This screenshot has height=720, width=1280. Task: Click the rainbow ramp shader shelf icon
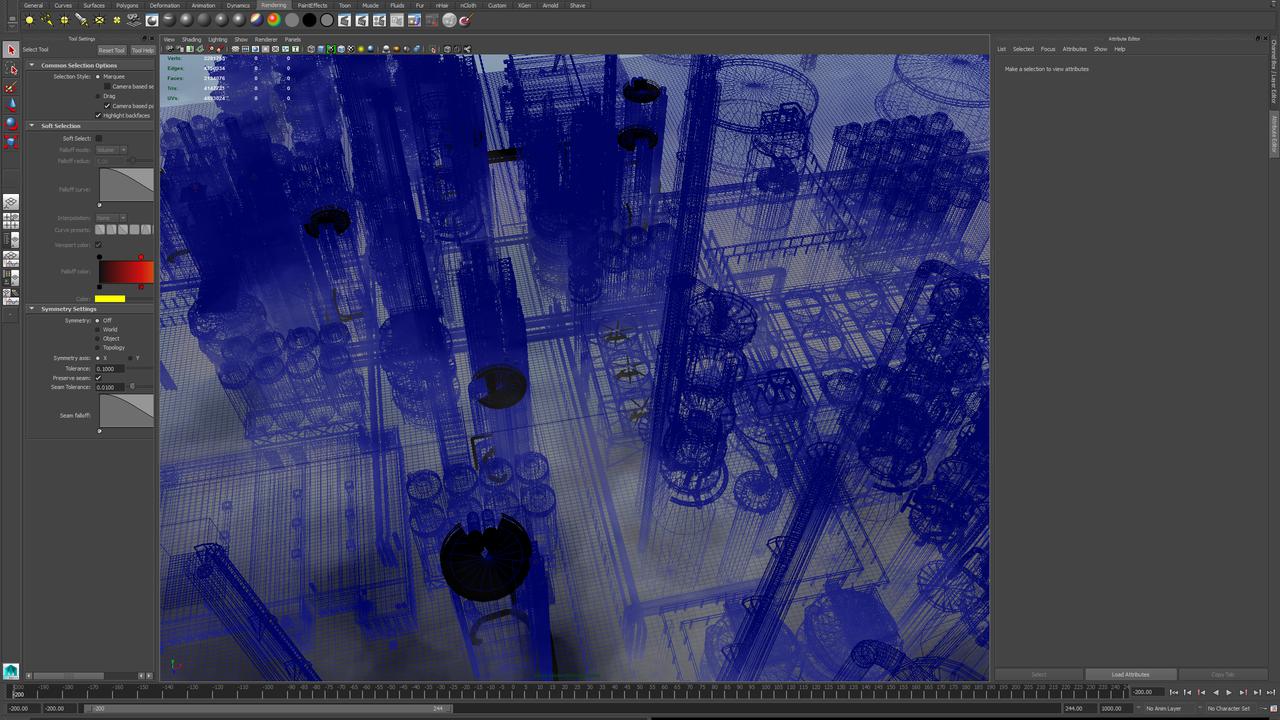pos(256,20)
